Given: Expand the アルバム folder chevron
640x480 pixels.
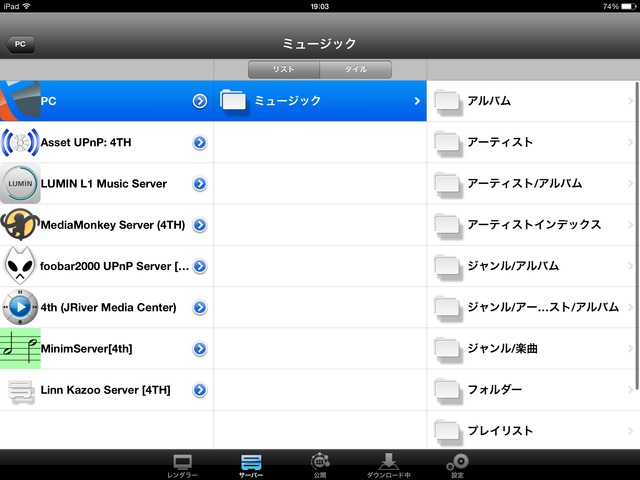Looking at the screenshot, I should [630, 101].
